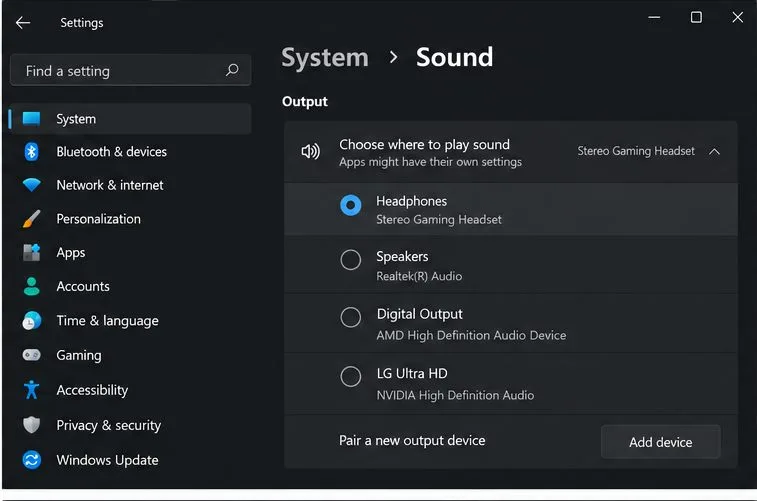Open Personalization settings
The height and width of the screenshot is (501, 757).
pos(130,219)
